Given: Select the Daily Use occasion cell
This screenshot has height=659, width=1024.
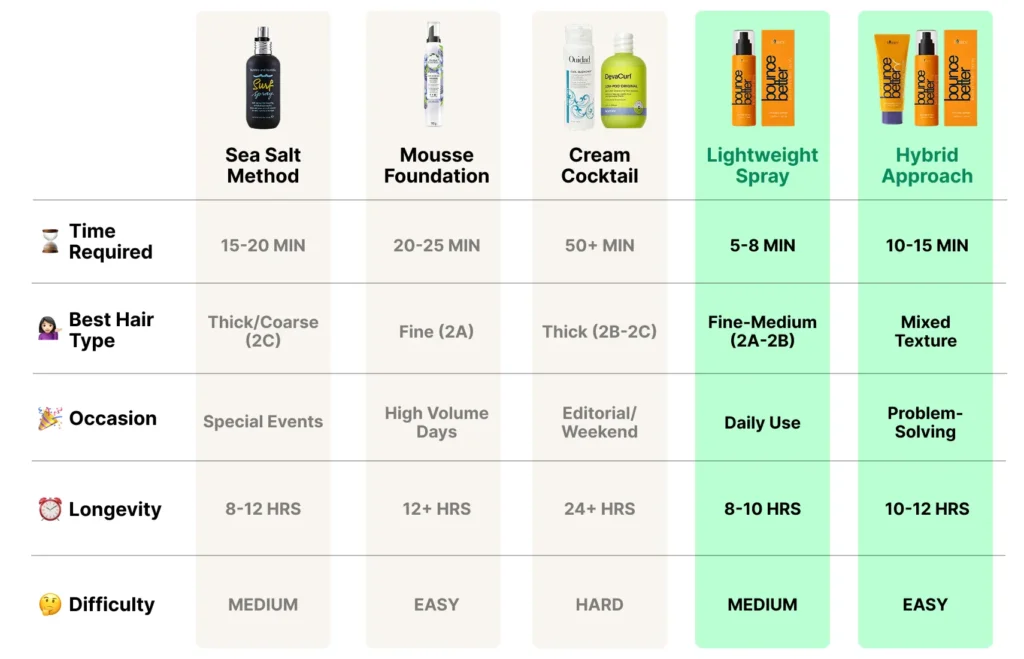Looking at the screenshot, I should pyautogui.click(x=762, y=423).
